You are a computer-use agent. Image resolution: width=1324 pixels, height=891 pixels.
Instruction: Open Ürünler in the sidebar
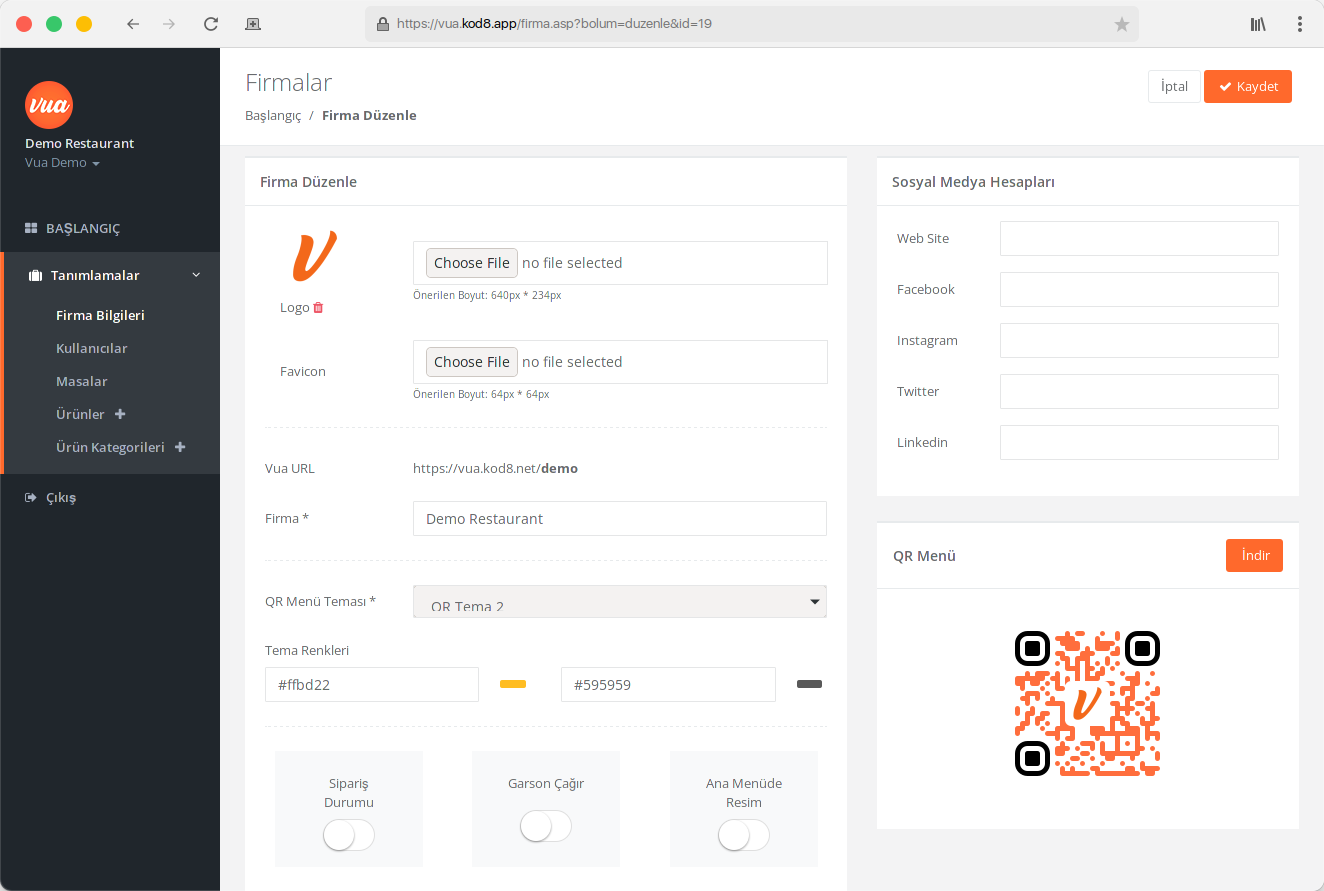click(x=80, y=414)
